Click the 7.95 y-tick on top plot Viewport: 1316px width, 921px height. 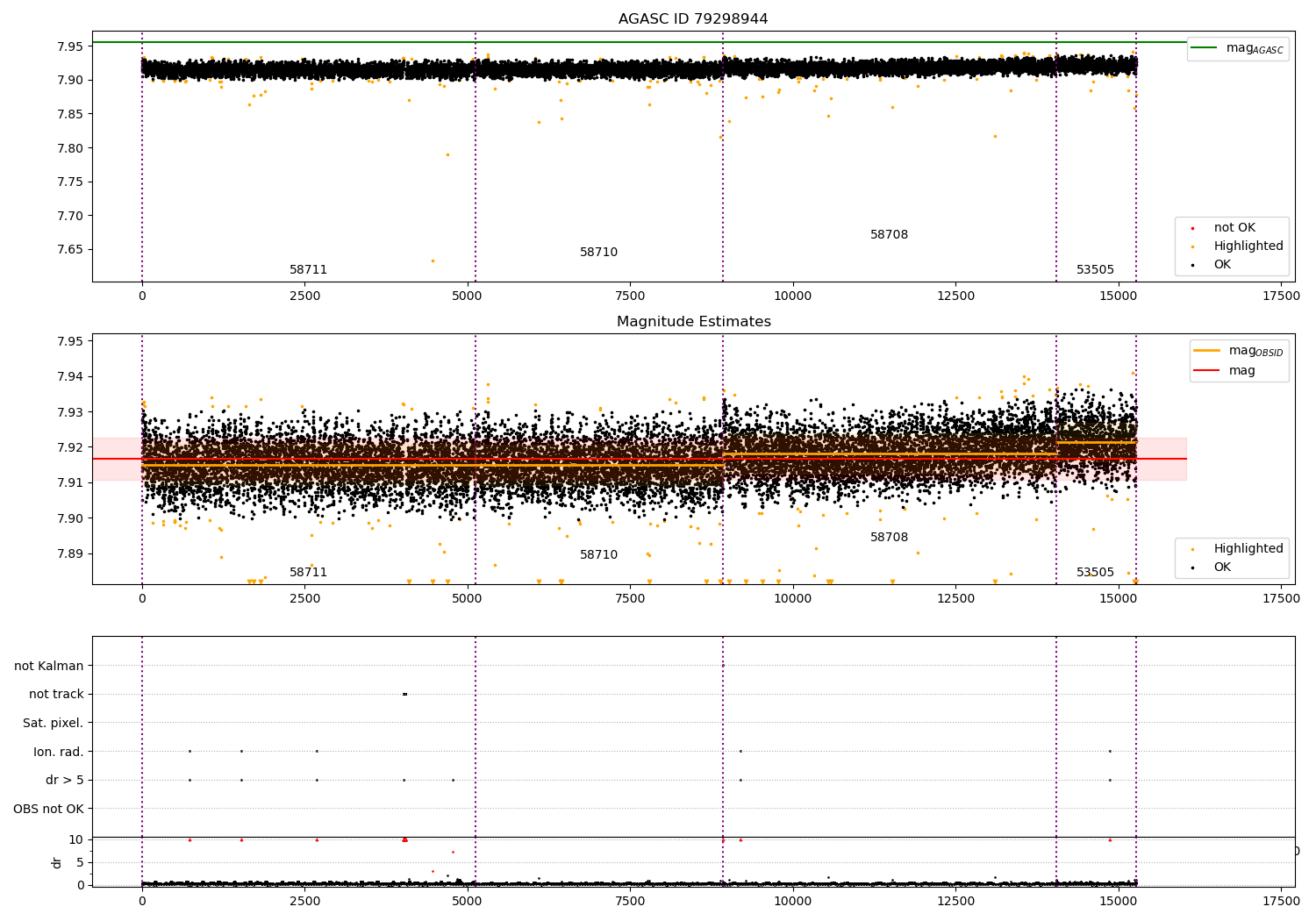pyautogui.click(x=69, y=46)
